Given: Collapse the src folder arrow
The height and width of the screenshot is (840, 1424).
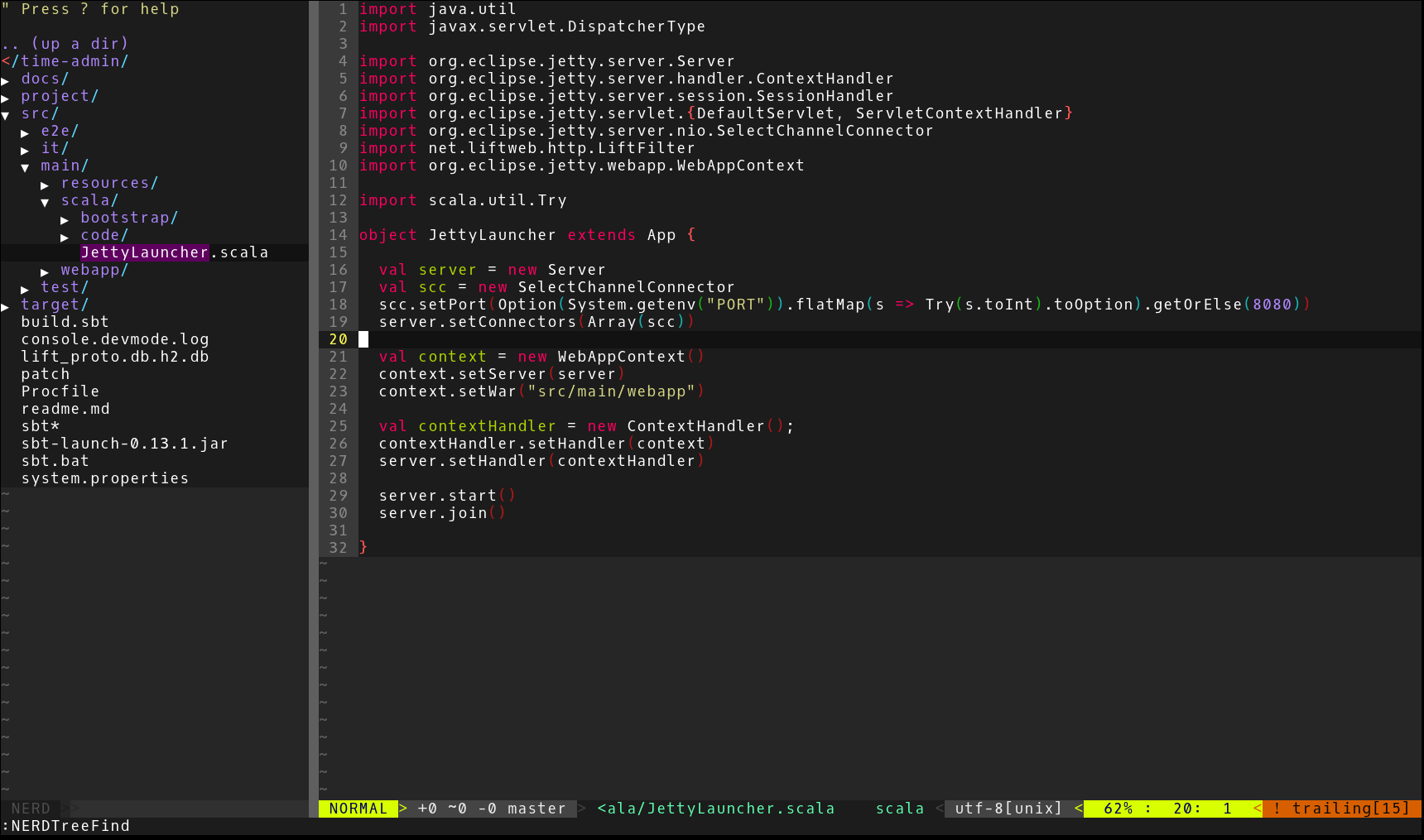Looking at the screenshot, I should tap(5, 115).
